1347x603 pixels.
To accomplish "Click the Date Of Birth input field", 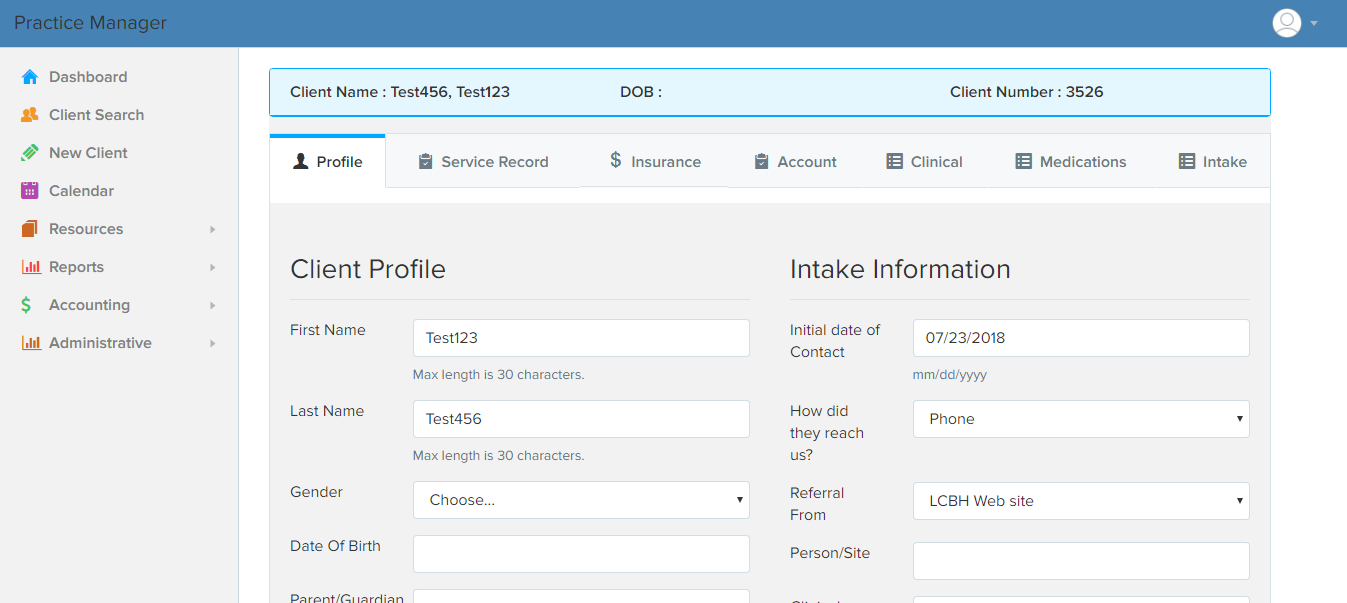I will pos(581,554).
